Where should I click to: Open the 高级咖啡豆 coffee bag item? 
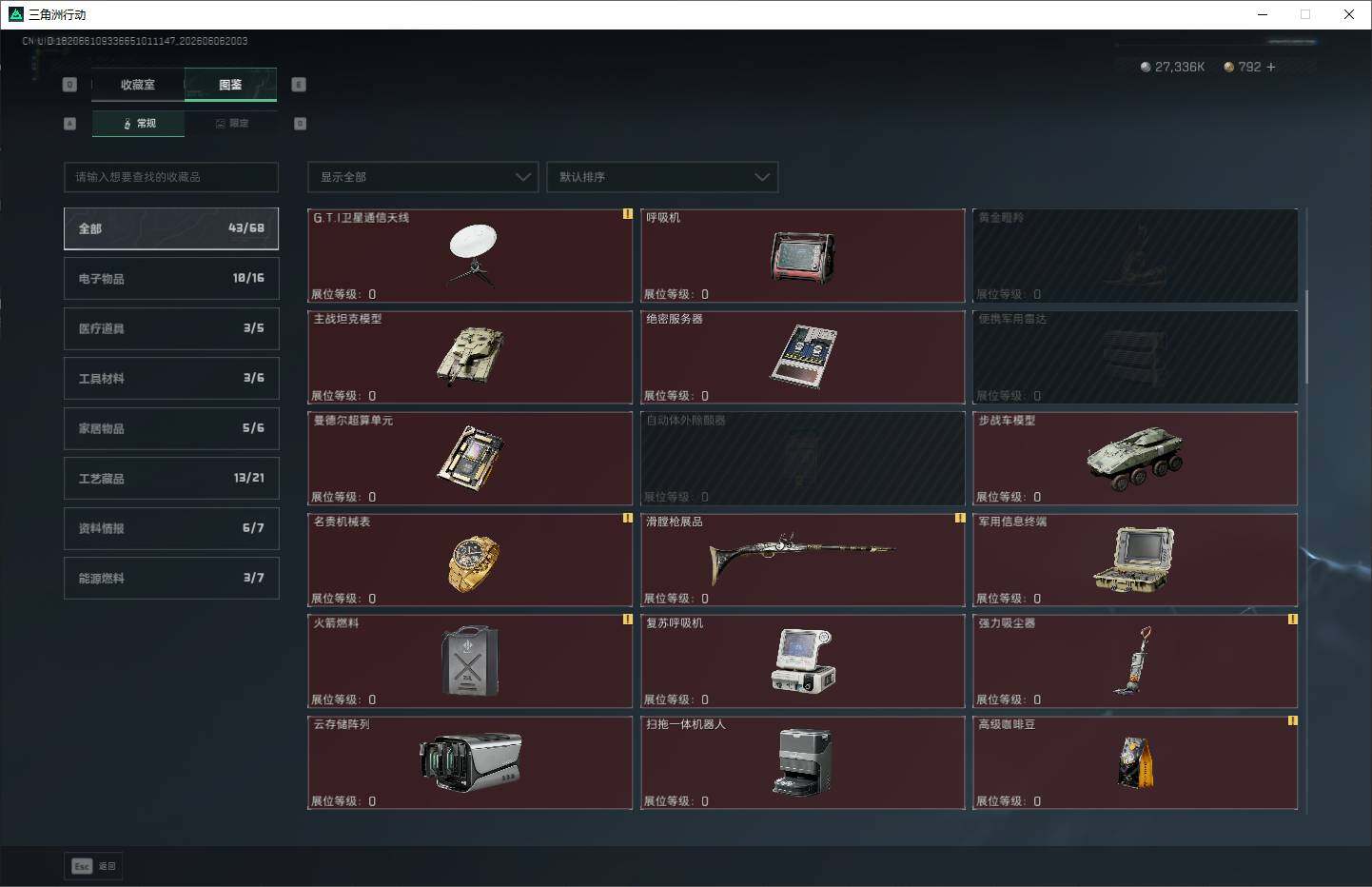point(1135,762)
